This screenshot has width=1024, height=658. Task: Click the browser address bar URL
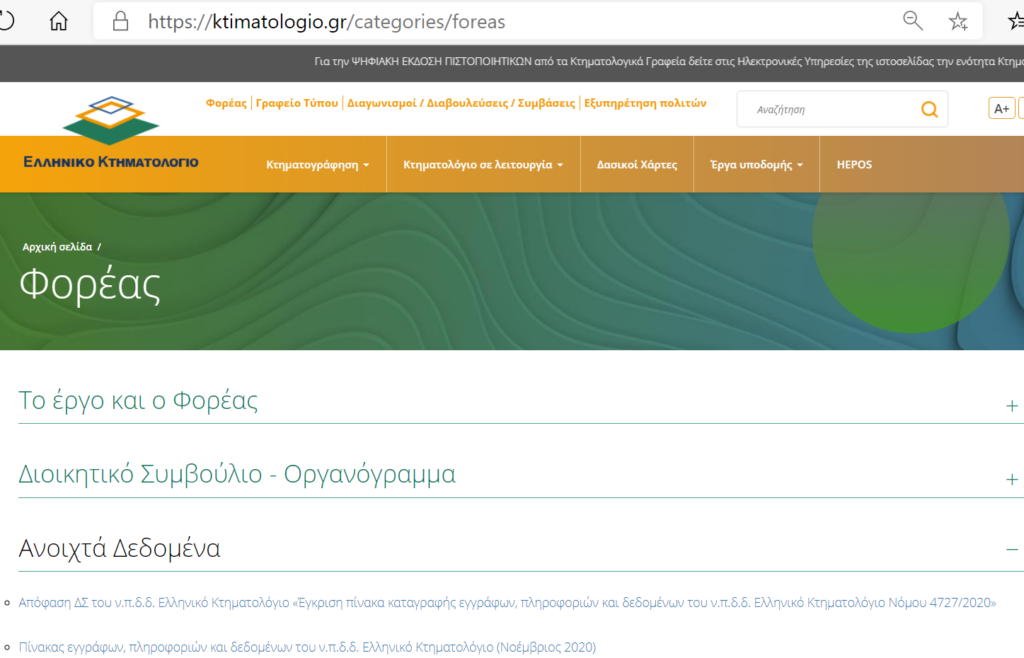coord(327,22)
